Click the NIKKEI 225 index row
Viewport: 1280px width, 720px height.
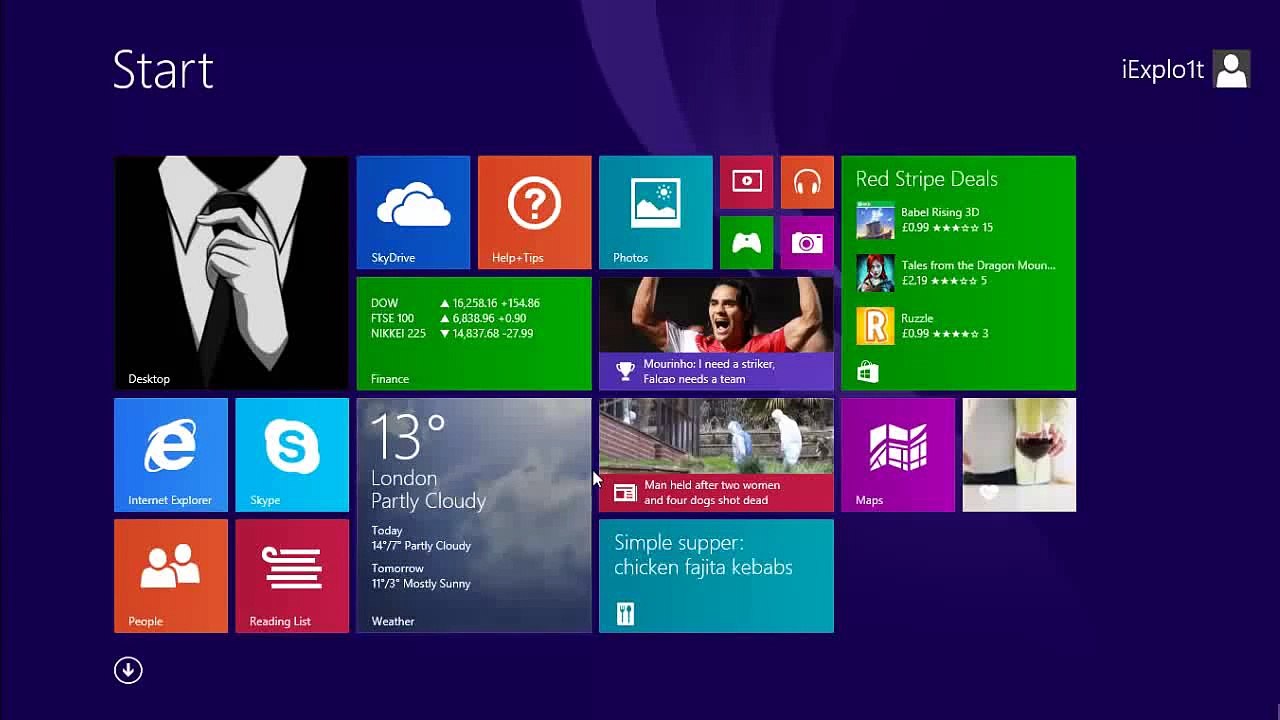(x=452, y=333)
